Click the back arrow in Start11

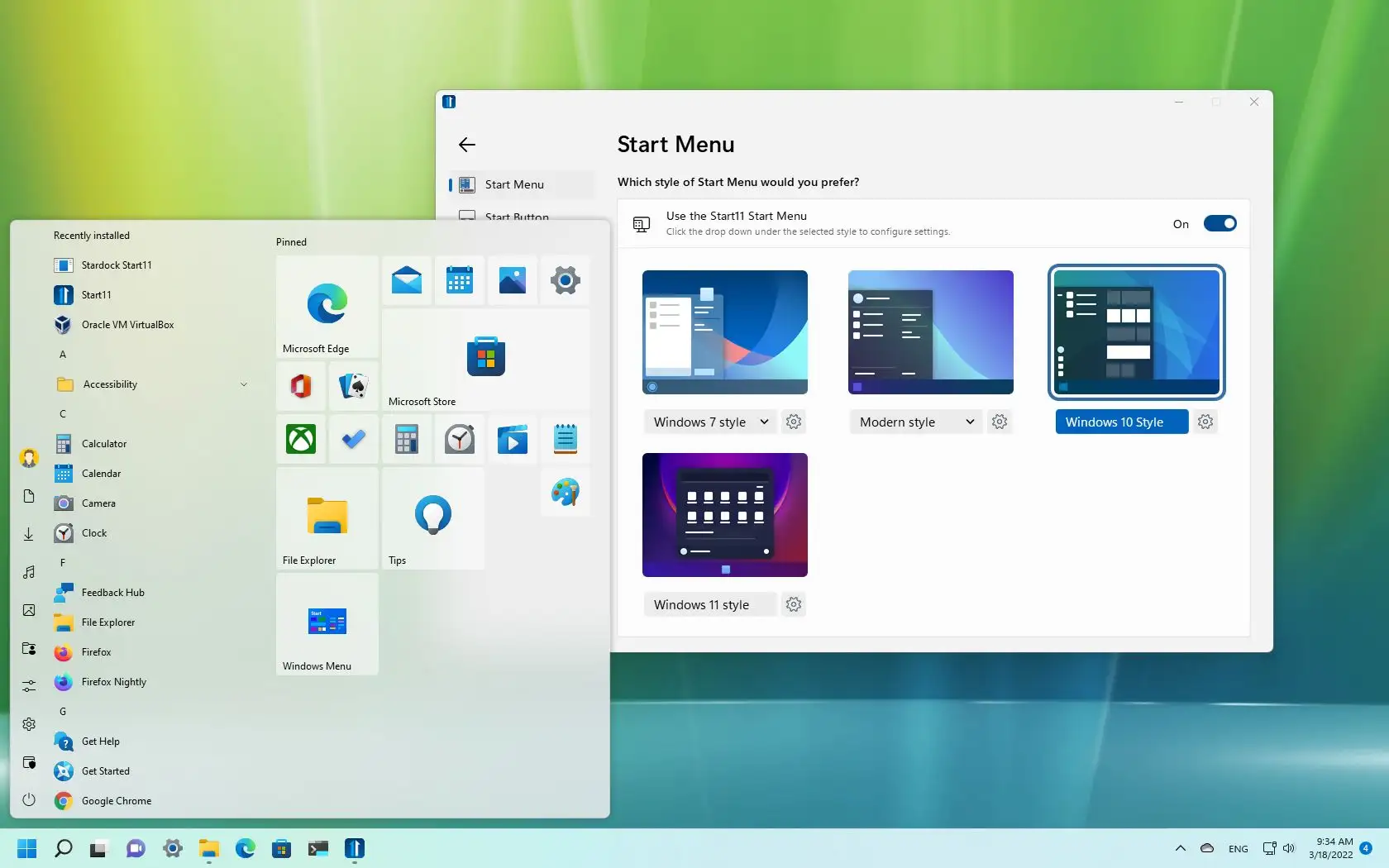[x=467, y=145]
